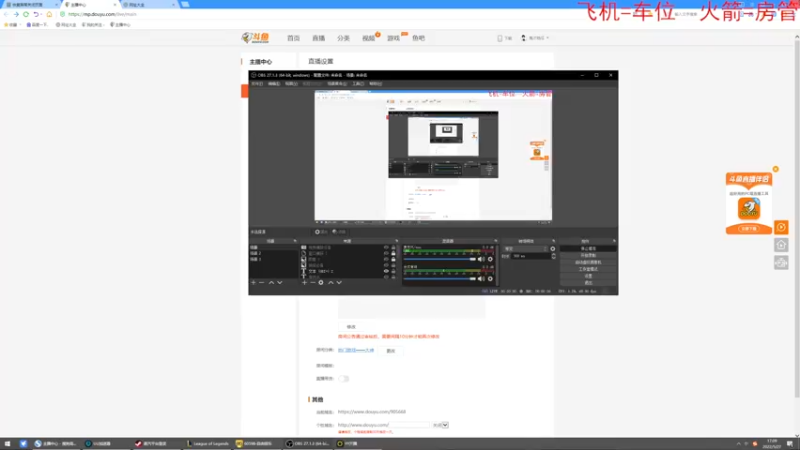Toggle lock icon of first OBS source
800x450 pixels.
(393, 247)
